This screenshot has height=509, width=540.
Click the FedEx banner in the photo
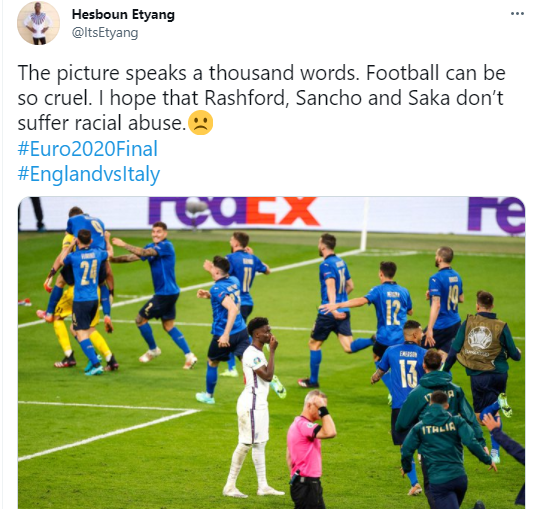(234, 212)
